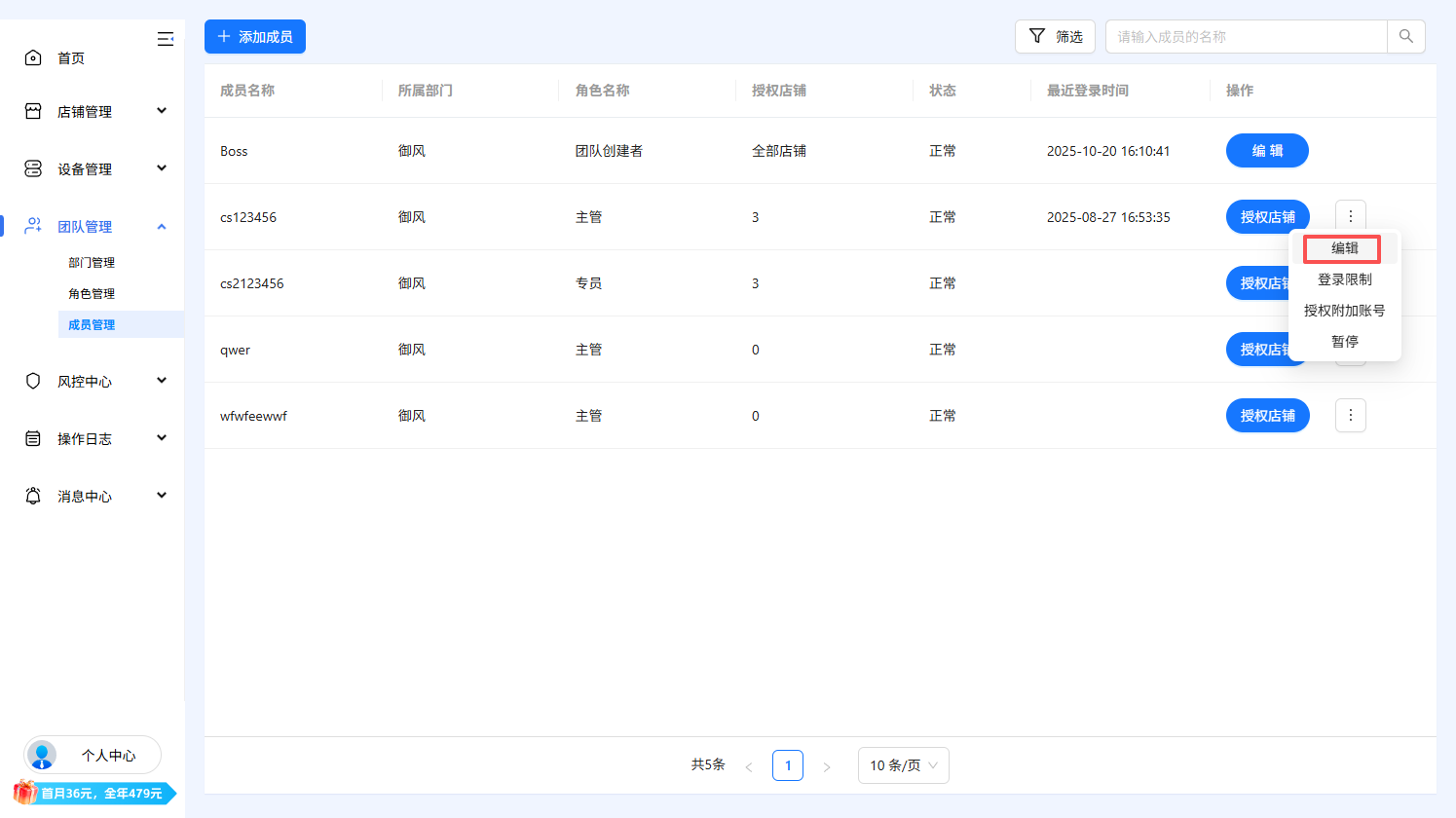Open the 消息中心 bell icon
This screenshot has width=1456, height=818.
click(x=33, y=496)
